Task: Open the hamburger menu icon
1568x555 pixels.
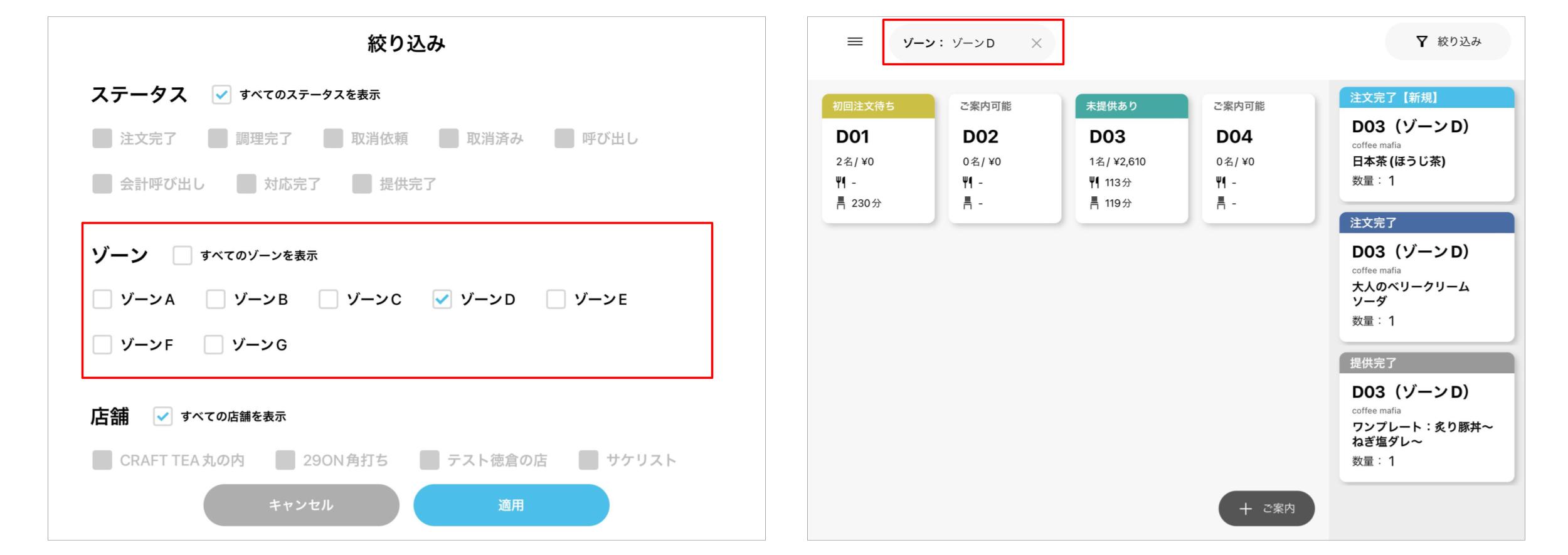Action: point(855,42)
